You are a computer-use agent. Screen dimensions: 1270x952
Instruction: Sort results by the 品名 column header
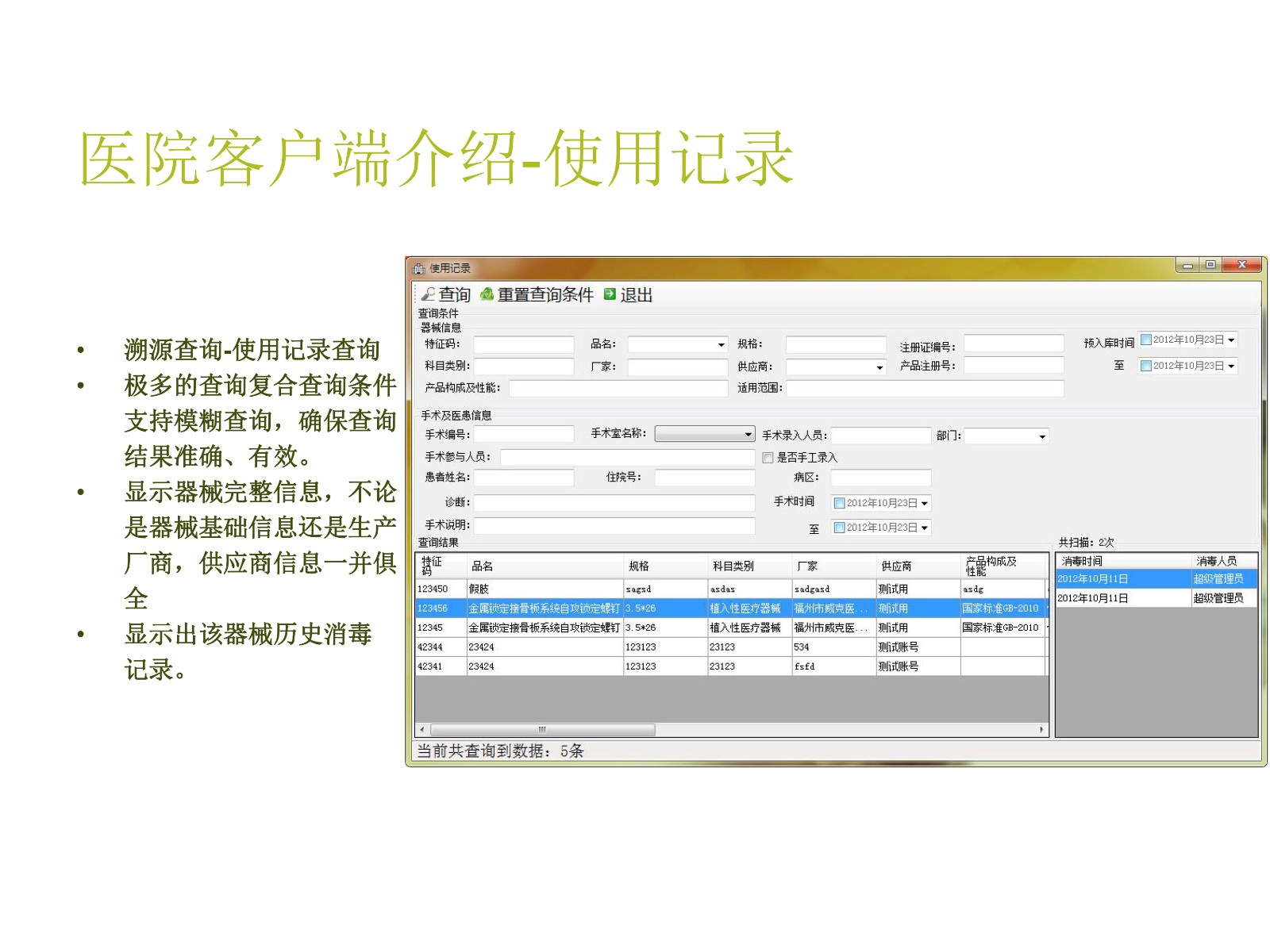pyautogui.click(x=482, y=566)
